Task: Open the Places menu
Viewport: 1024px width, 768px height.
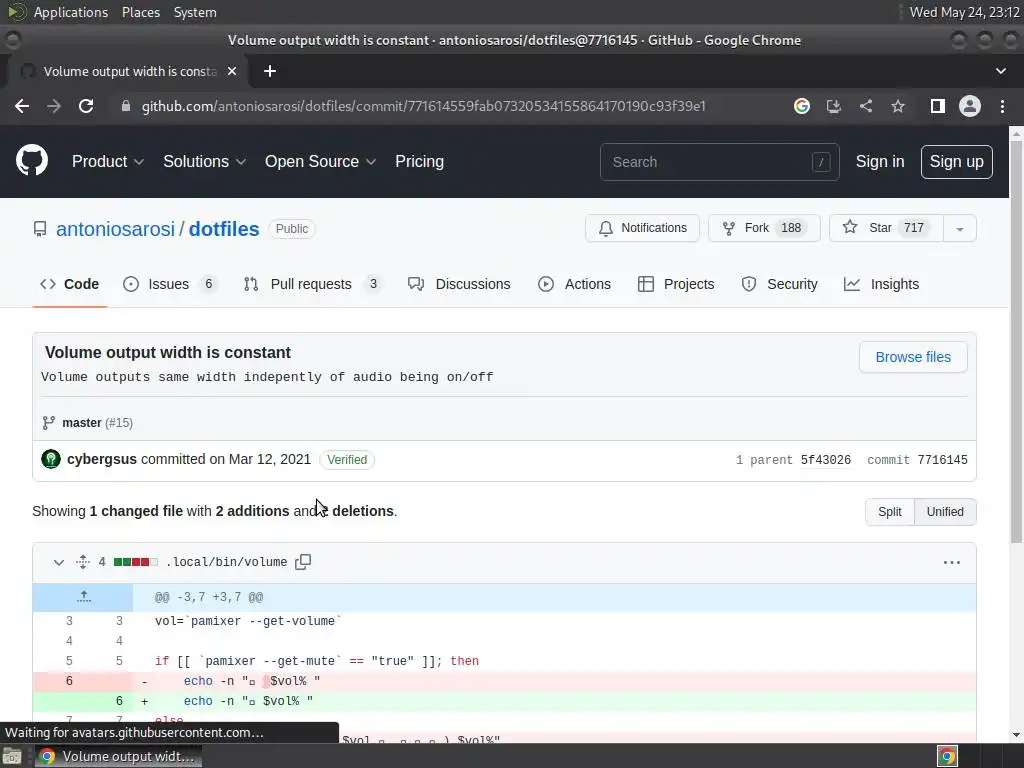Action: [140, 12]
